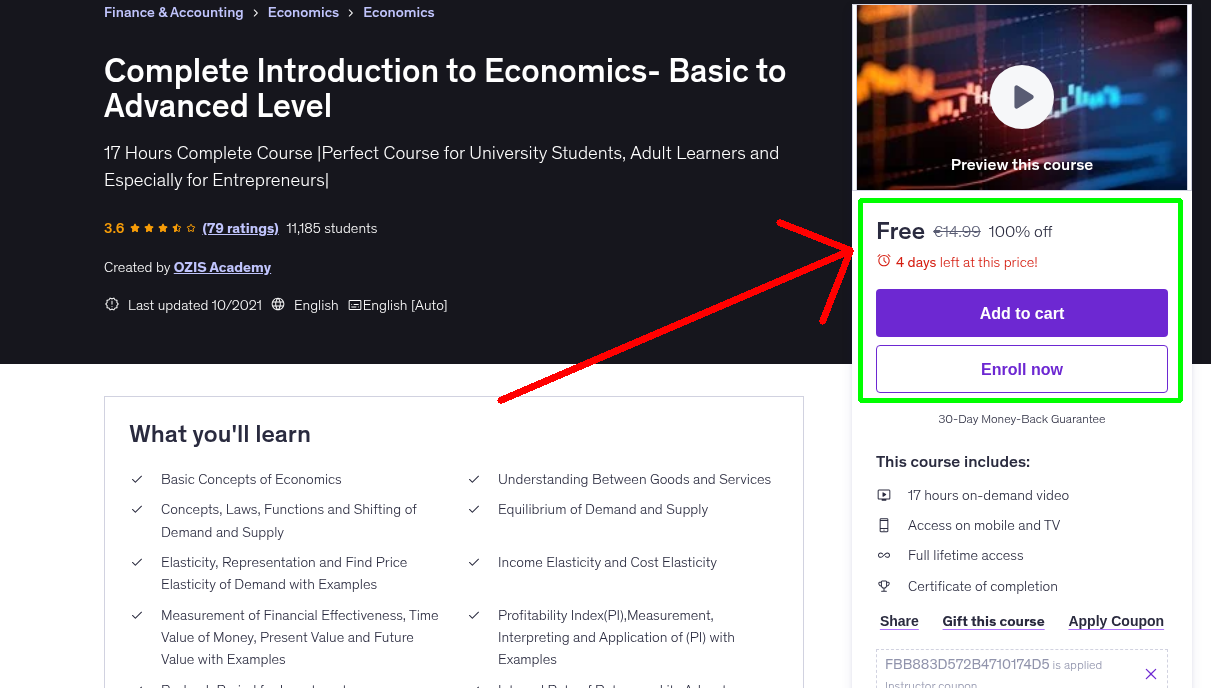Select Apply Coupon
Screen dimensions: 1211x688
pos(1115,621)
